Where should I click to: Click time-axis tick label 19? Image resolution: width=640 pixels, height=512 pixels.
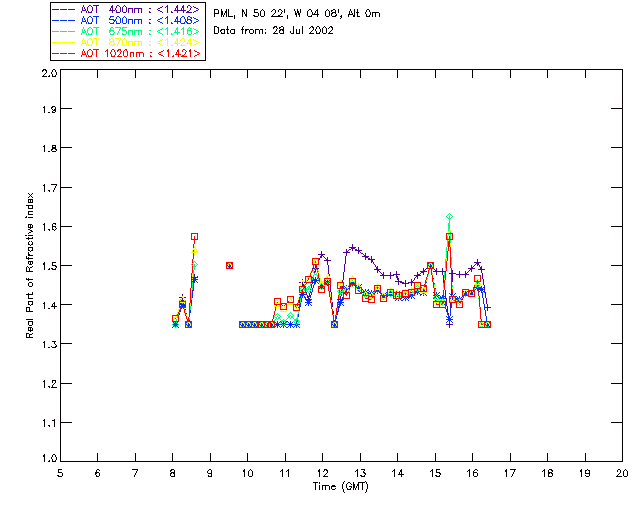(585, 473)
